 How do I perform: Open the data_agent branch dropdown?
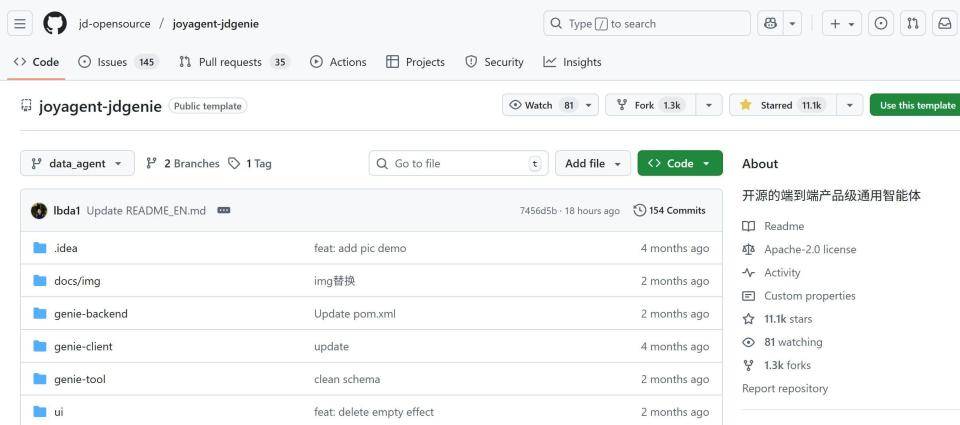point(76,163)
